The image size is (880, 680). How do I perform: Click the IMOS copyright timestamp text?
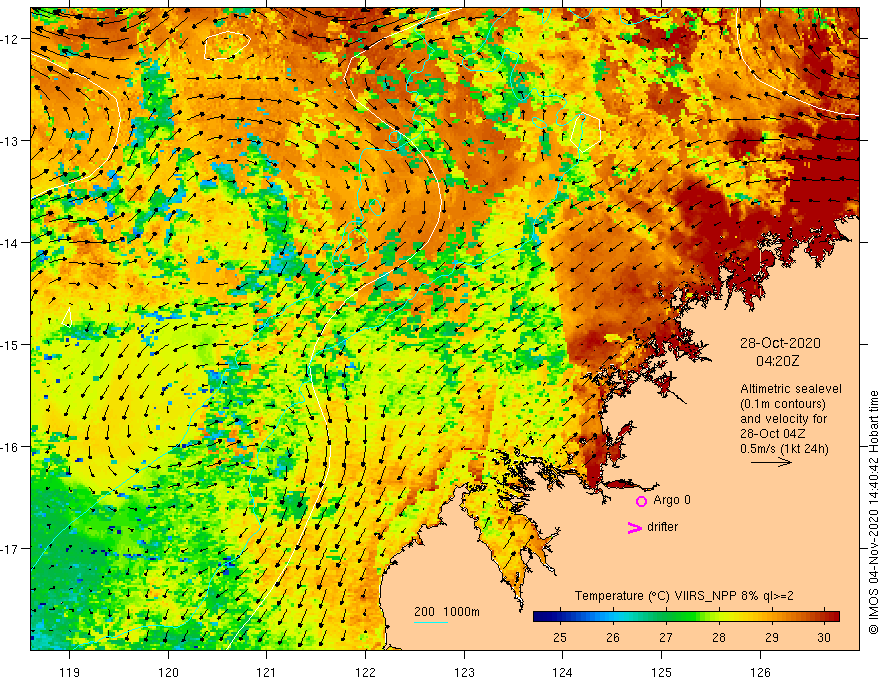pos(873,513)
